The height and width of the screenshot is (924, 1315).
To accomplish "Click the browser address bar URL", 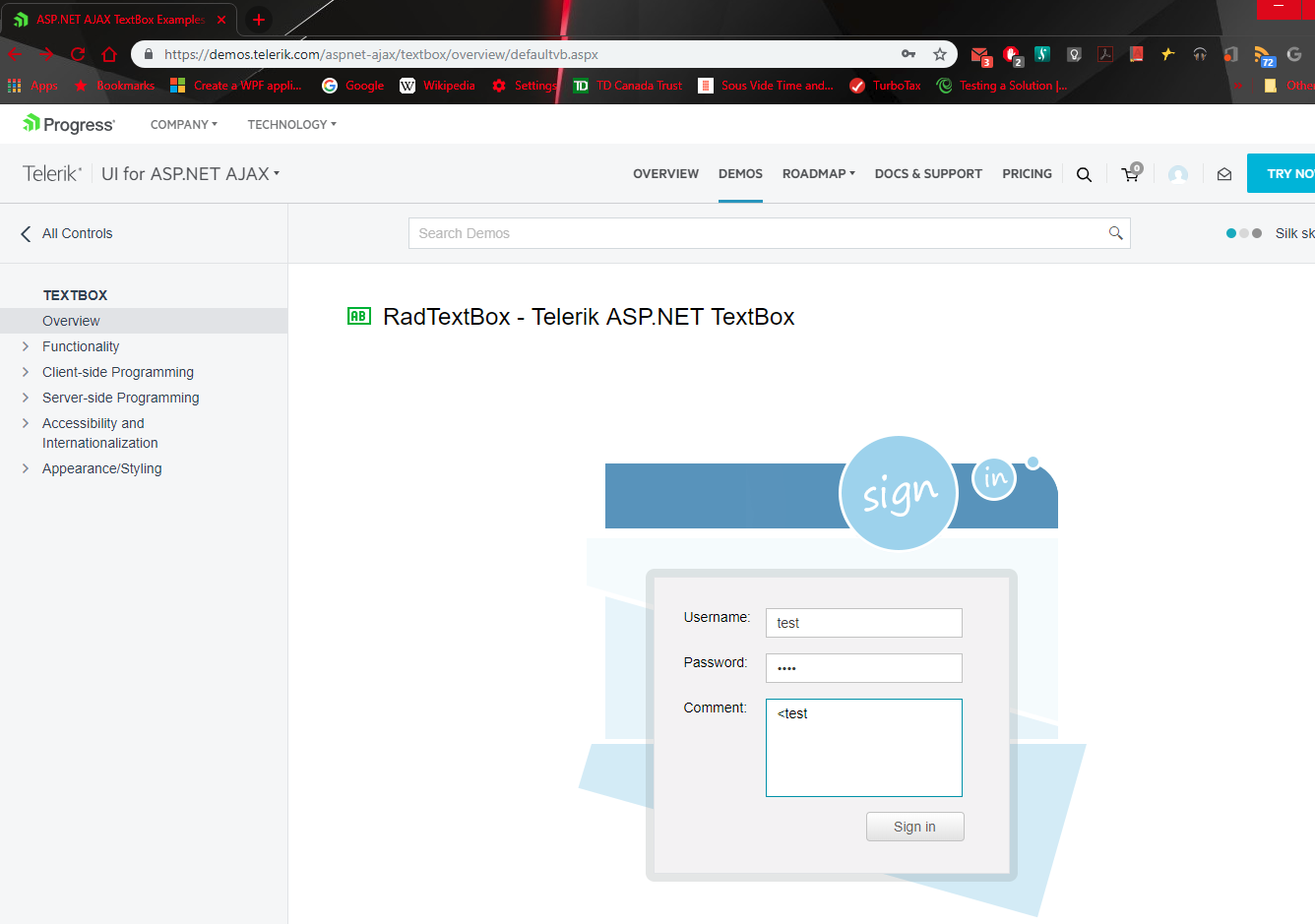I will click(x=381, y=54).
